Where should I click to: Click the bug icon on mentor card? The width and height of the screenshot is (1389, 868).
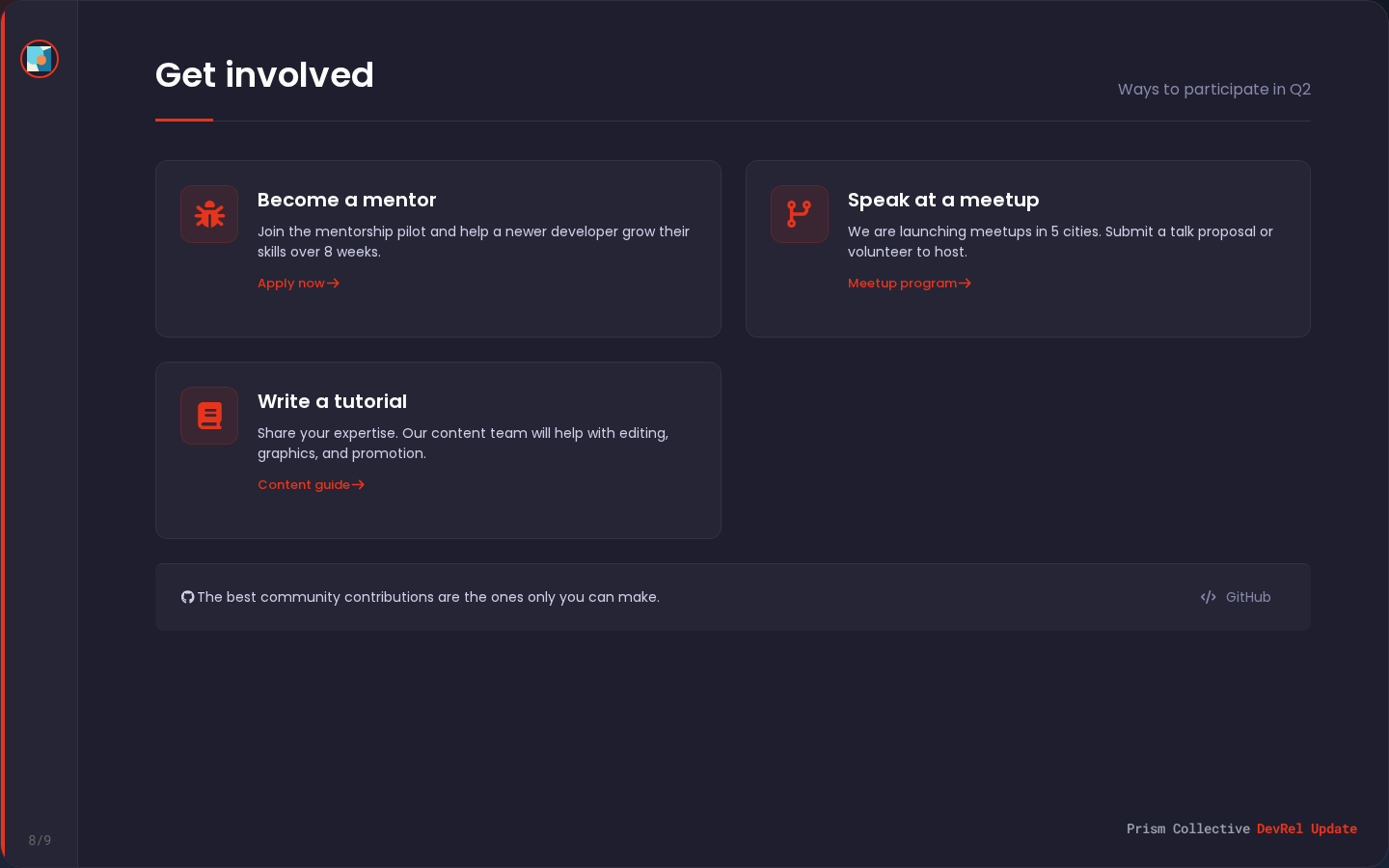[x=209, y=214]
